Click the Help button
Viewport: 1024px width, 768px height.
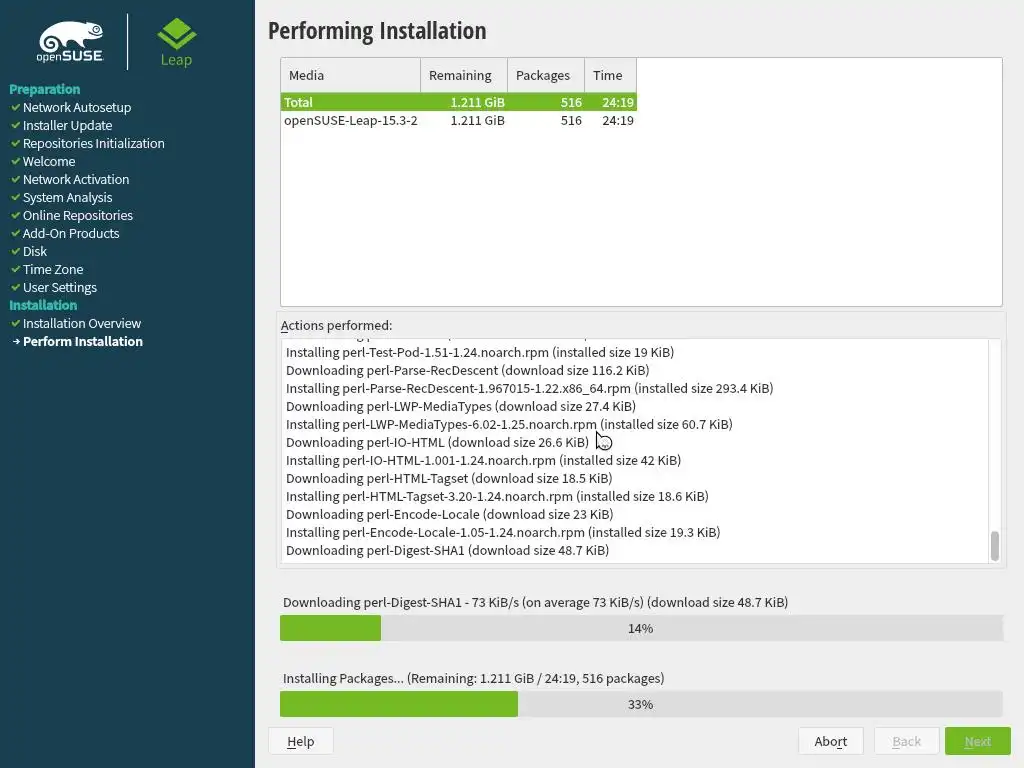(x=300, y=741)
